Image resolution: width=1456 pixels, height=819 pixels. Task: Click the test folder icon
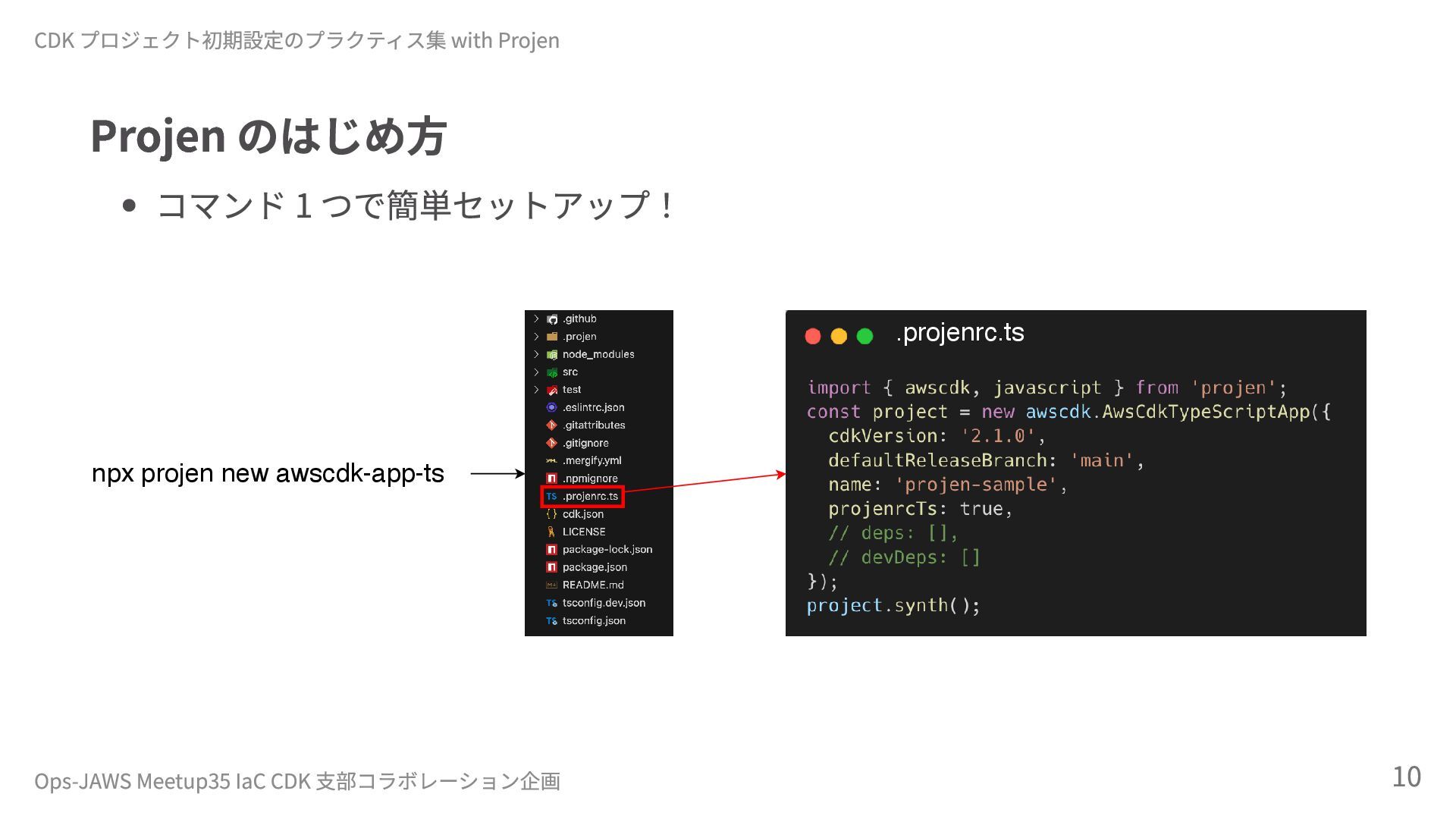tap(552, 390)
